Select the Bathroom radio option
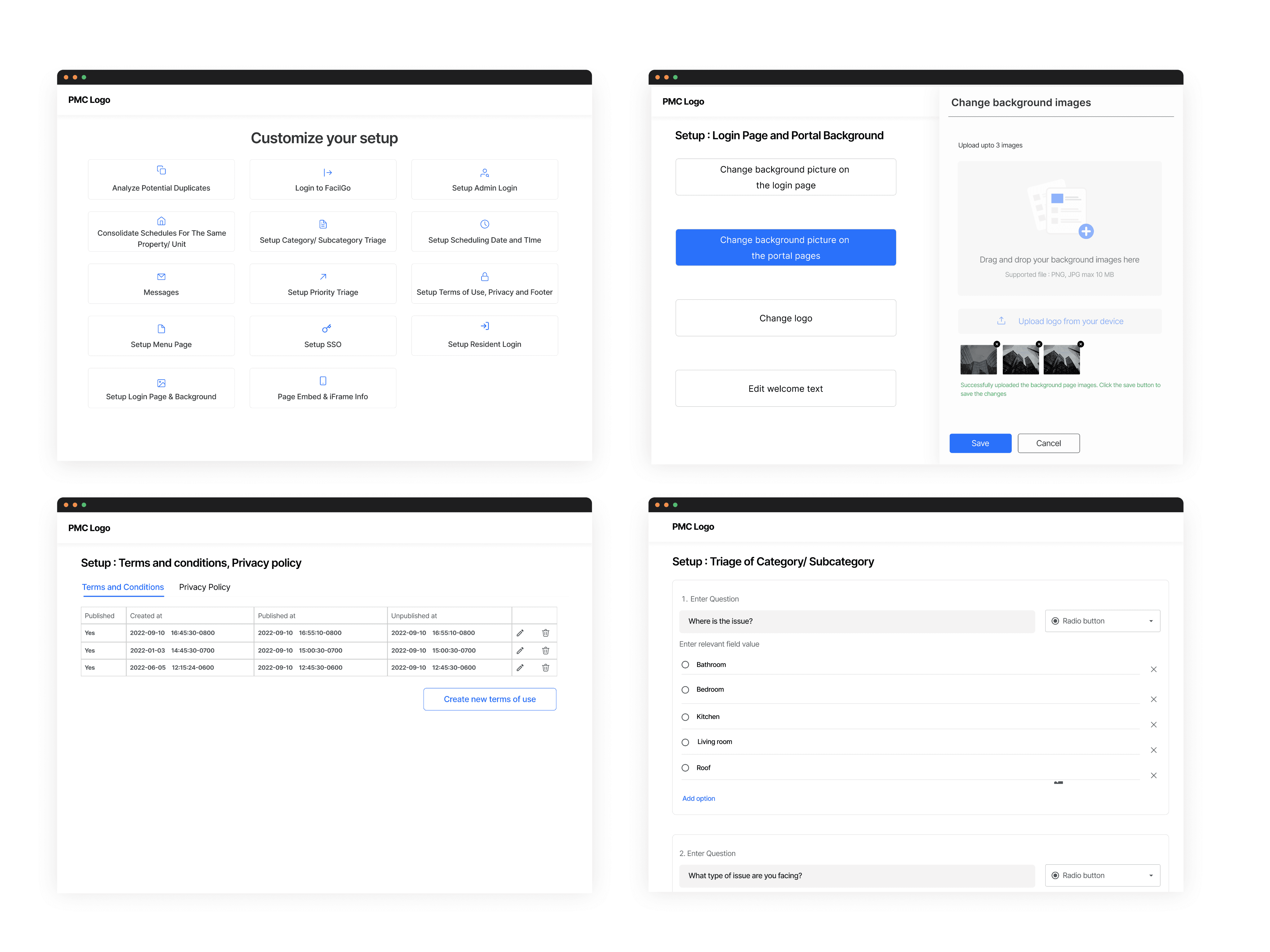Viewport: 1270px width, 952px height. point(685,665)
